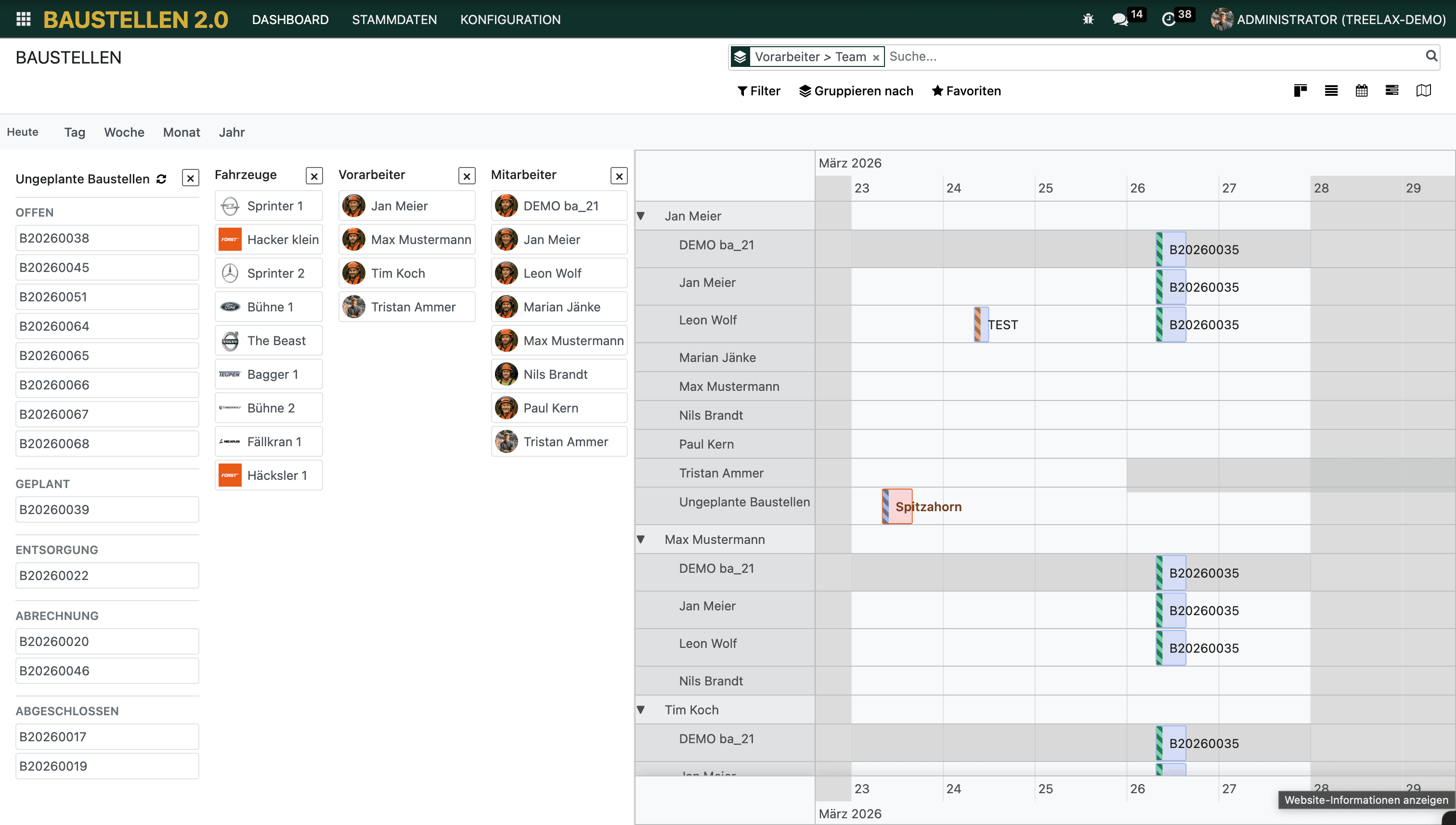The width and height of the screenshot is (1456, 825).
Task: Click the bug debug icon
Action: pos(1088,19)
